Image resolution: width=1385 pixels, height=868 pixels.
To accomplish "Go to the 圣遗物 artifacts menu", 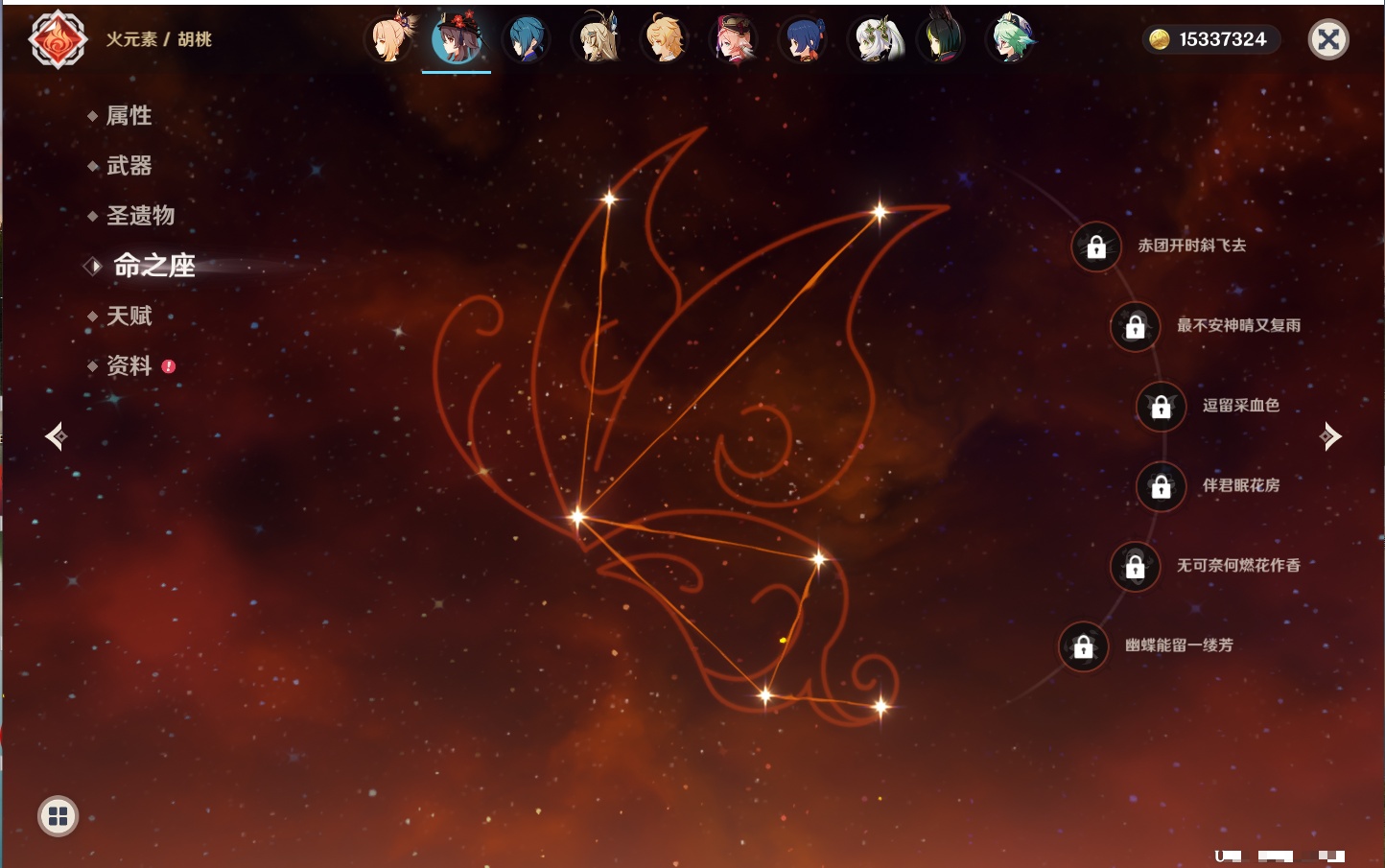I will tap(140, 216).
